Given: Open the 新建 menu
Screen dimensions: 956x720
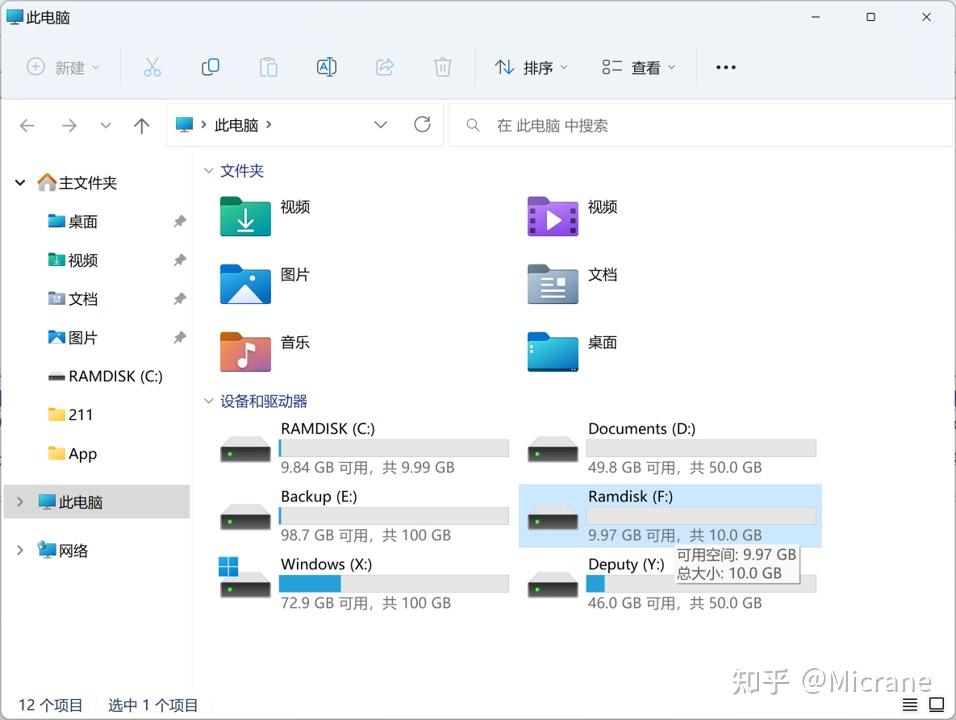Looking at the screenshot, I should pos(63,67).
